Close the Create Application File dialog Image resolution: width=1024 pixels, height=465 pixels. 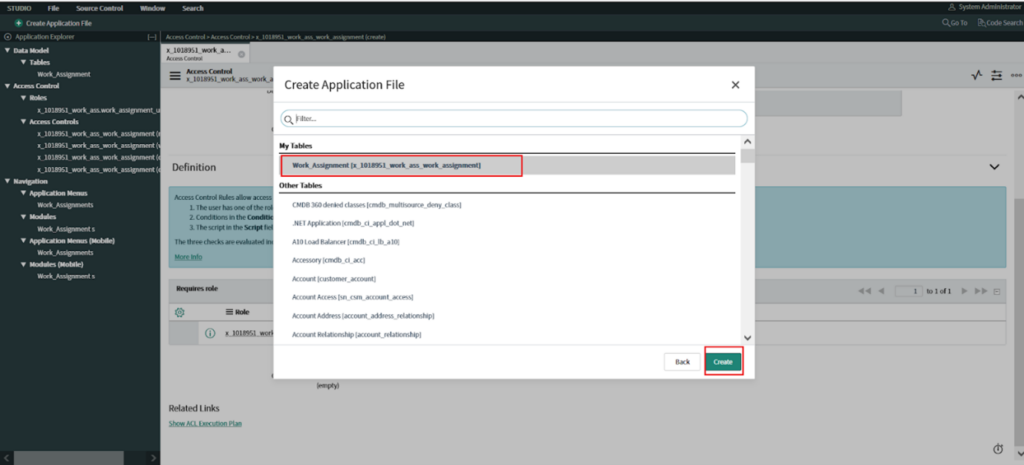point(735,85)
